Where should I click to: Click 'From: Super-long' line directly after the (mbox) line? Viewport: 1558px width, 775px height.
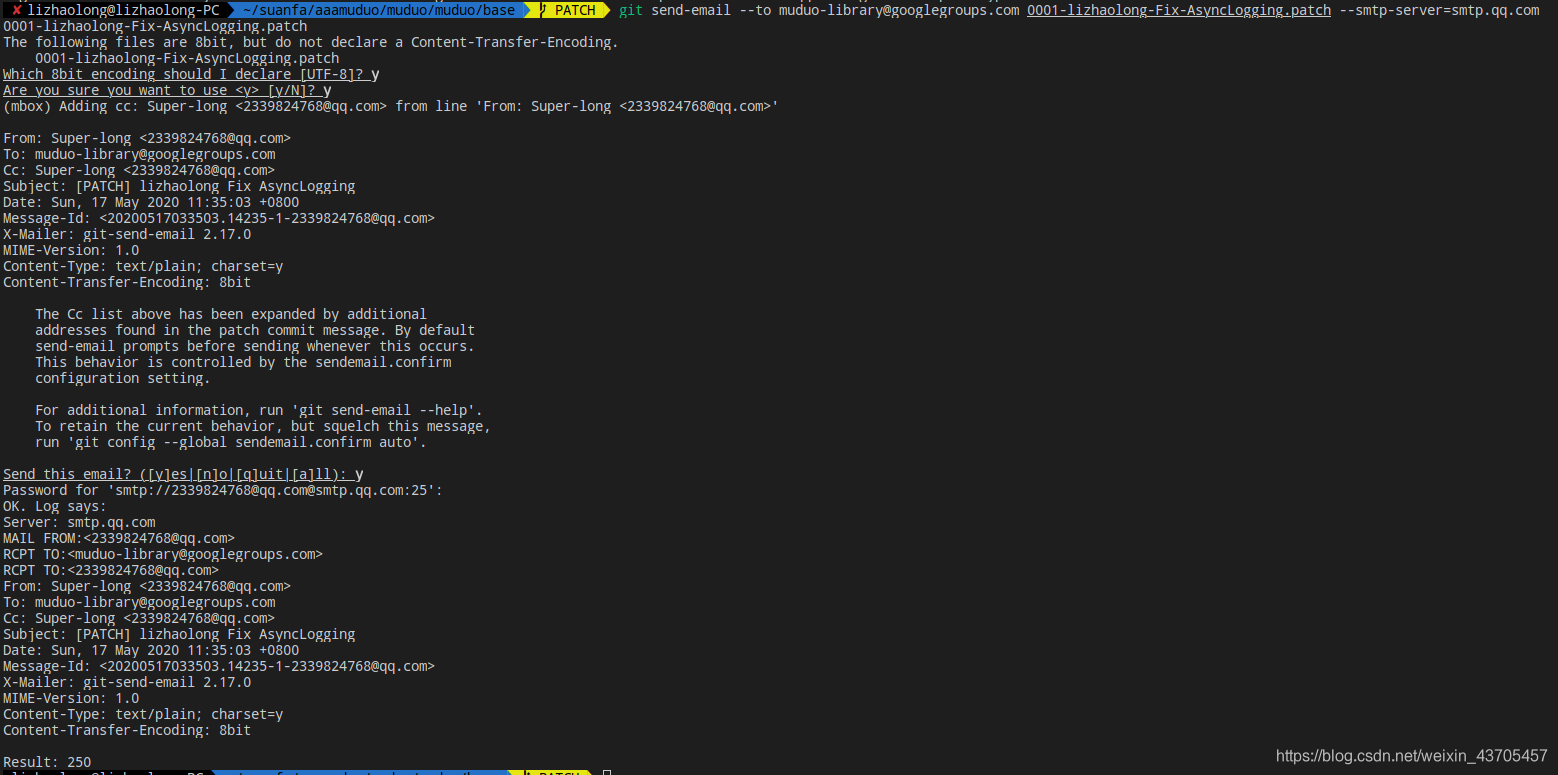click(147, 138)
